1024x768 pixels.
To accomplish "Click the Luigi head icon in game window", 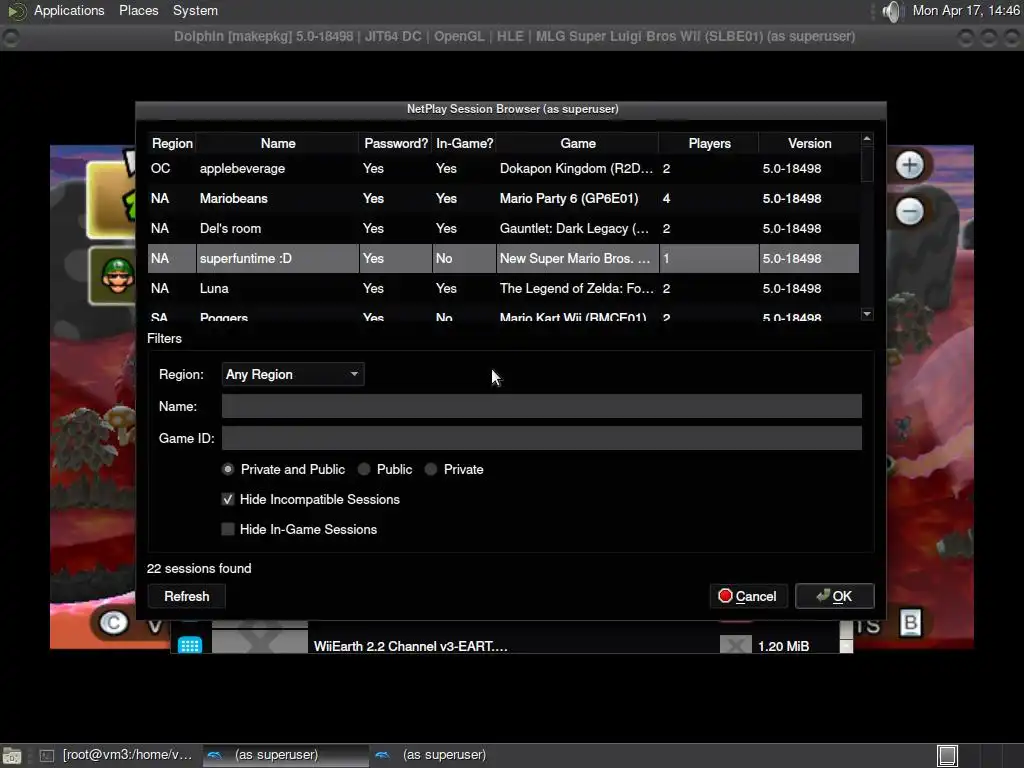I will (118, 275).
